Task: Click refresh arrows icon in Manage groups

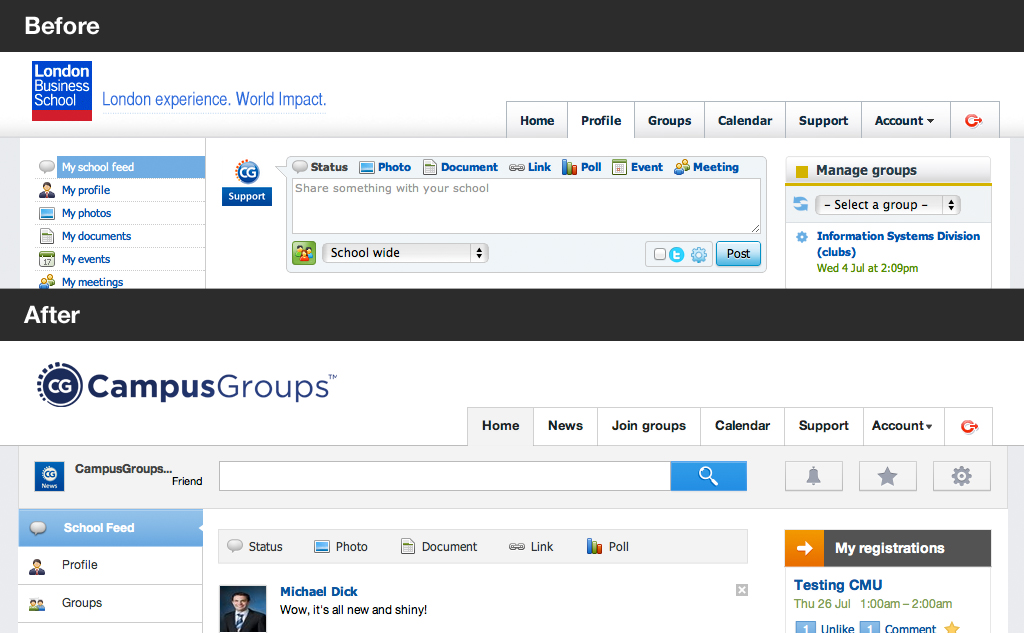Action: [x=801, y=204]
